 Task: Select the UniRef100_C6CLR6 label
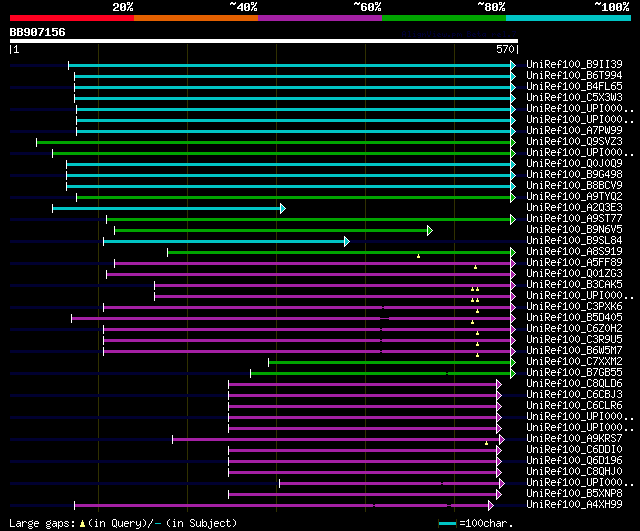pyautogui.click(x=574, y=406)
